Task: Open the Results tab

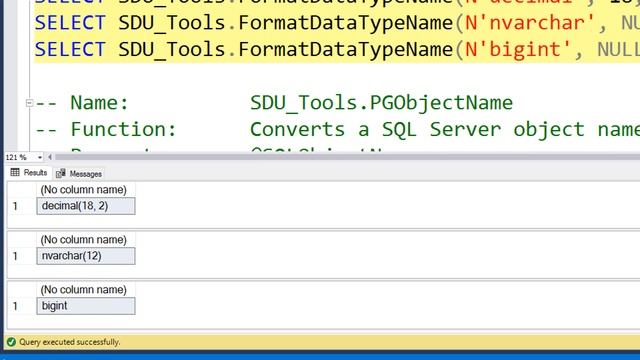Action: pos(29,173)
